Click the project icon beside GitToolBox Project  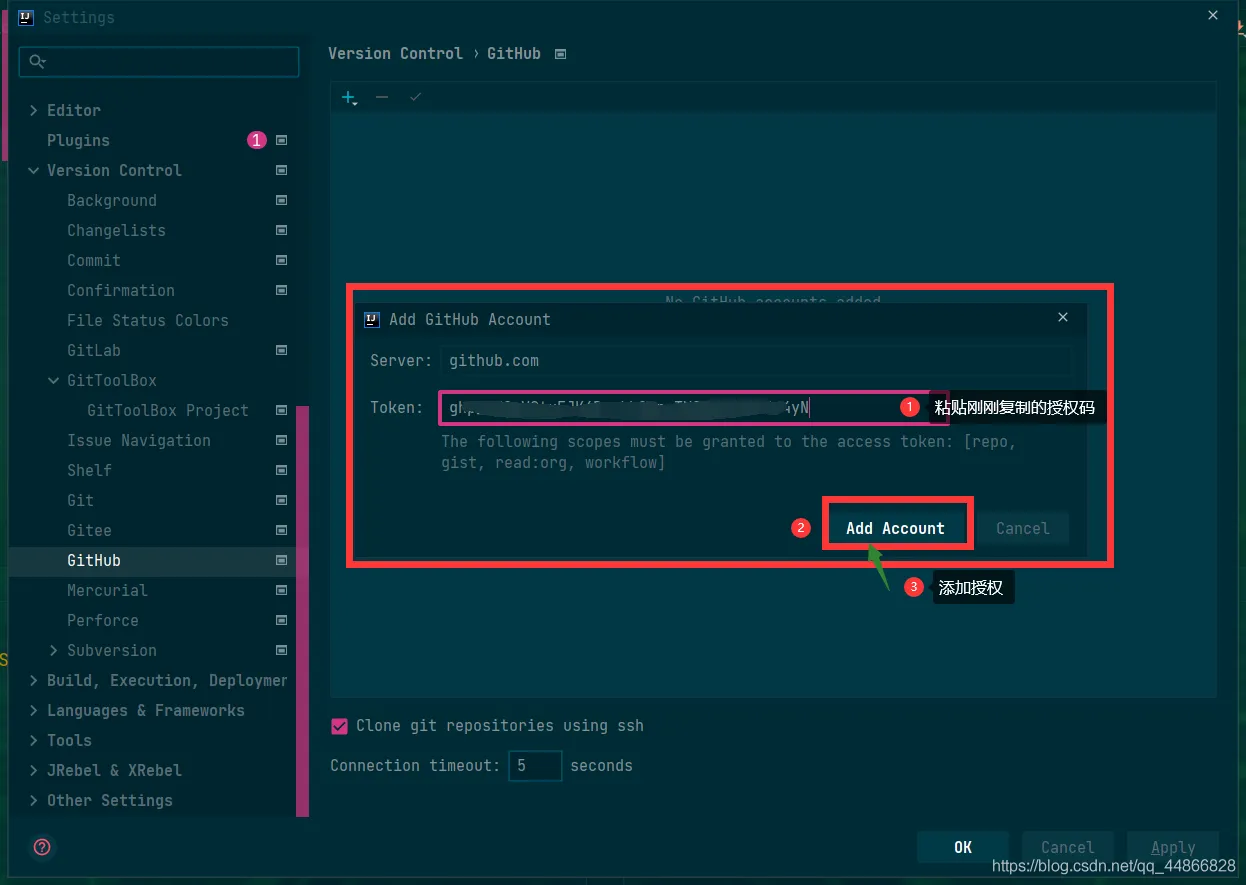[281, 410]
